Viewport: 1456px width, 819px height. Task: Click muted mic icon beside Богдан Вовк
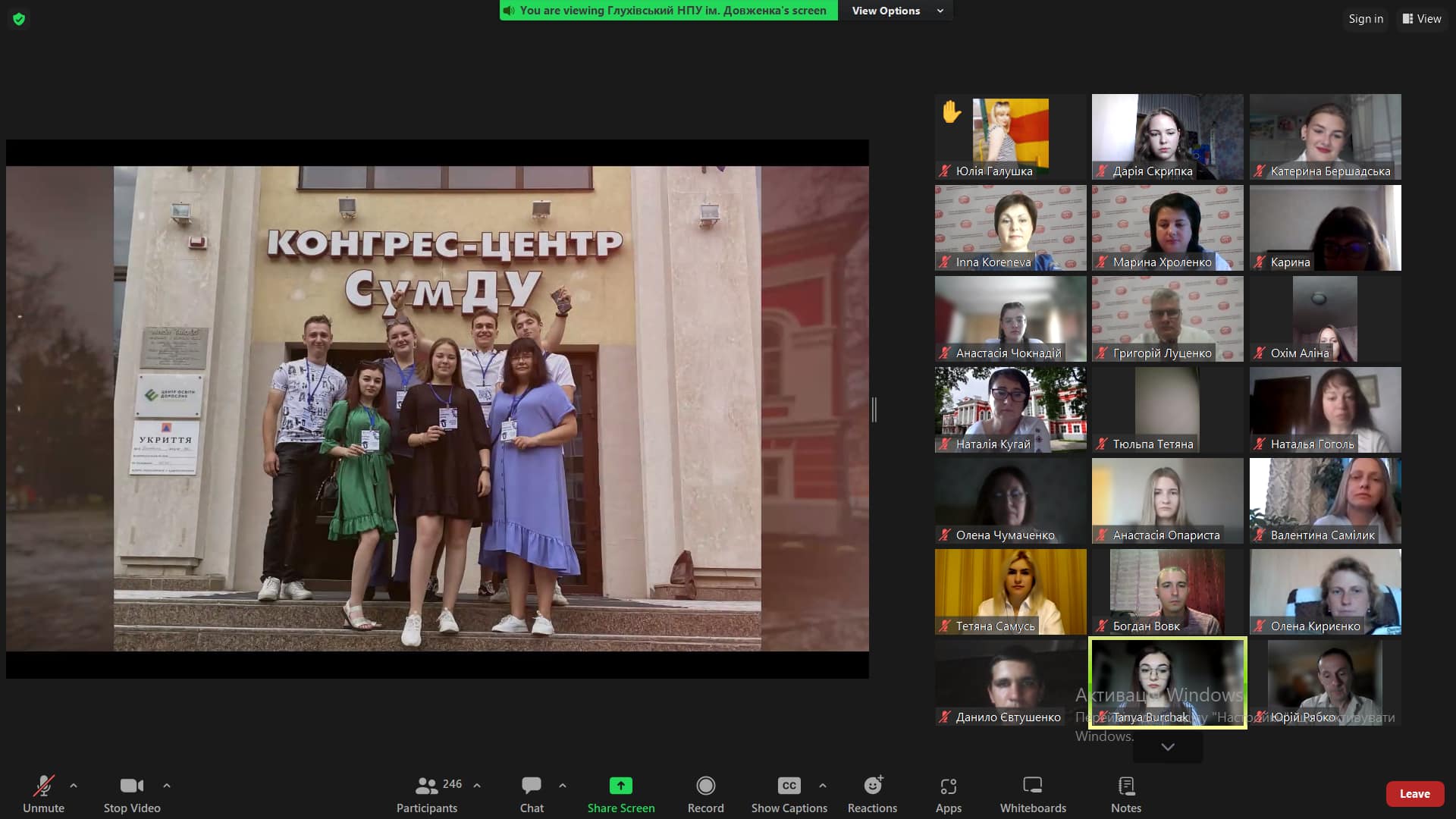coord(1102,626)
